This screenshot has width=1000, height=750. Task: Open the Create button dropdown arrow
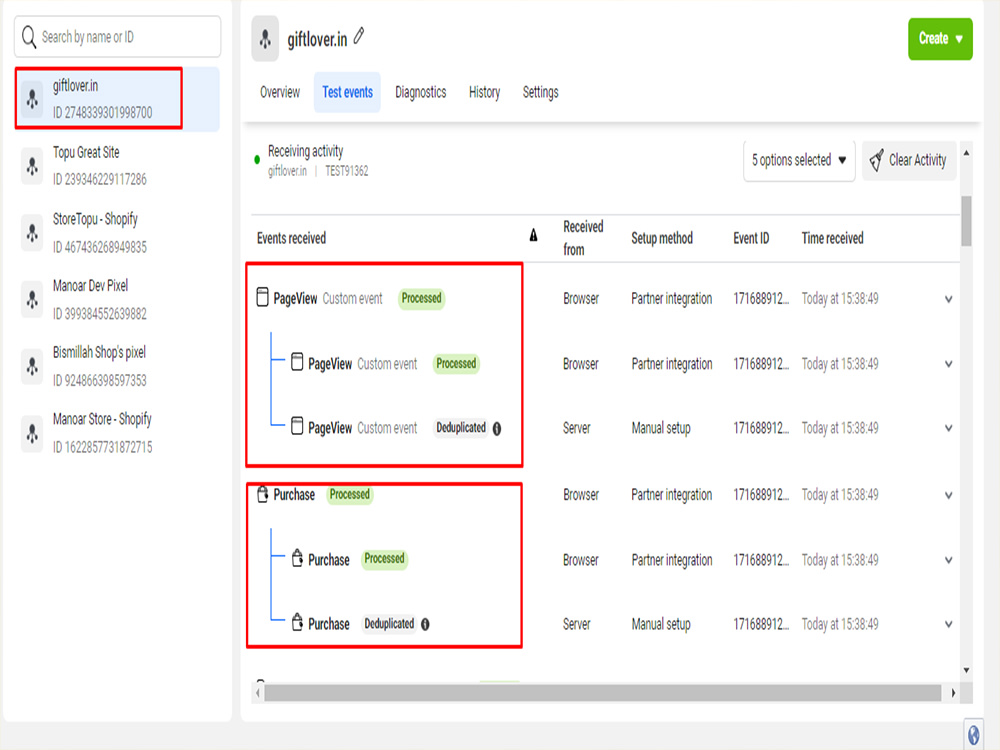click(x=958, y=39)
